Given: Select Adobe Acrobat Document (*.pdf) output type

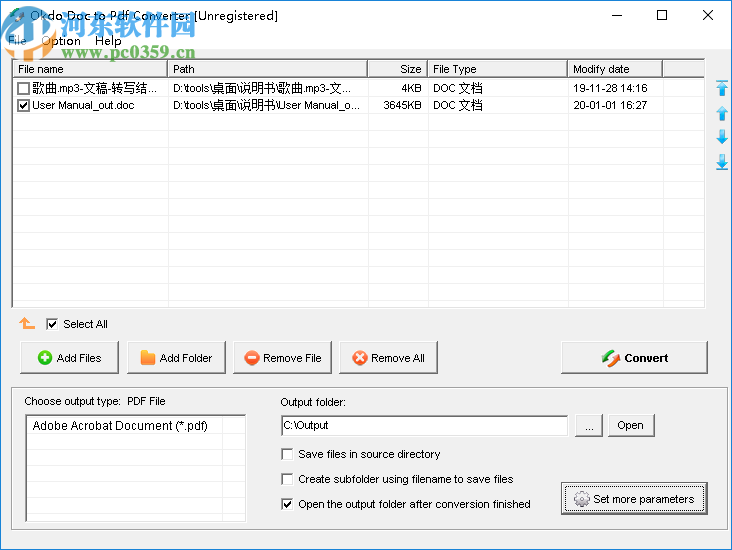Looking at the screenshot, I should click(120, 426).
